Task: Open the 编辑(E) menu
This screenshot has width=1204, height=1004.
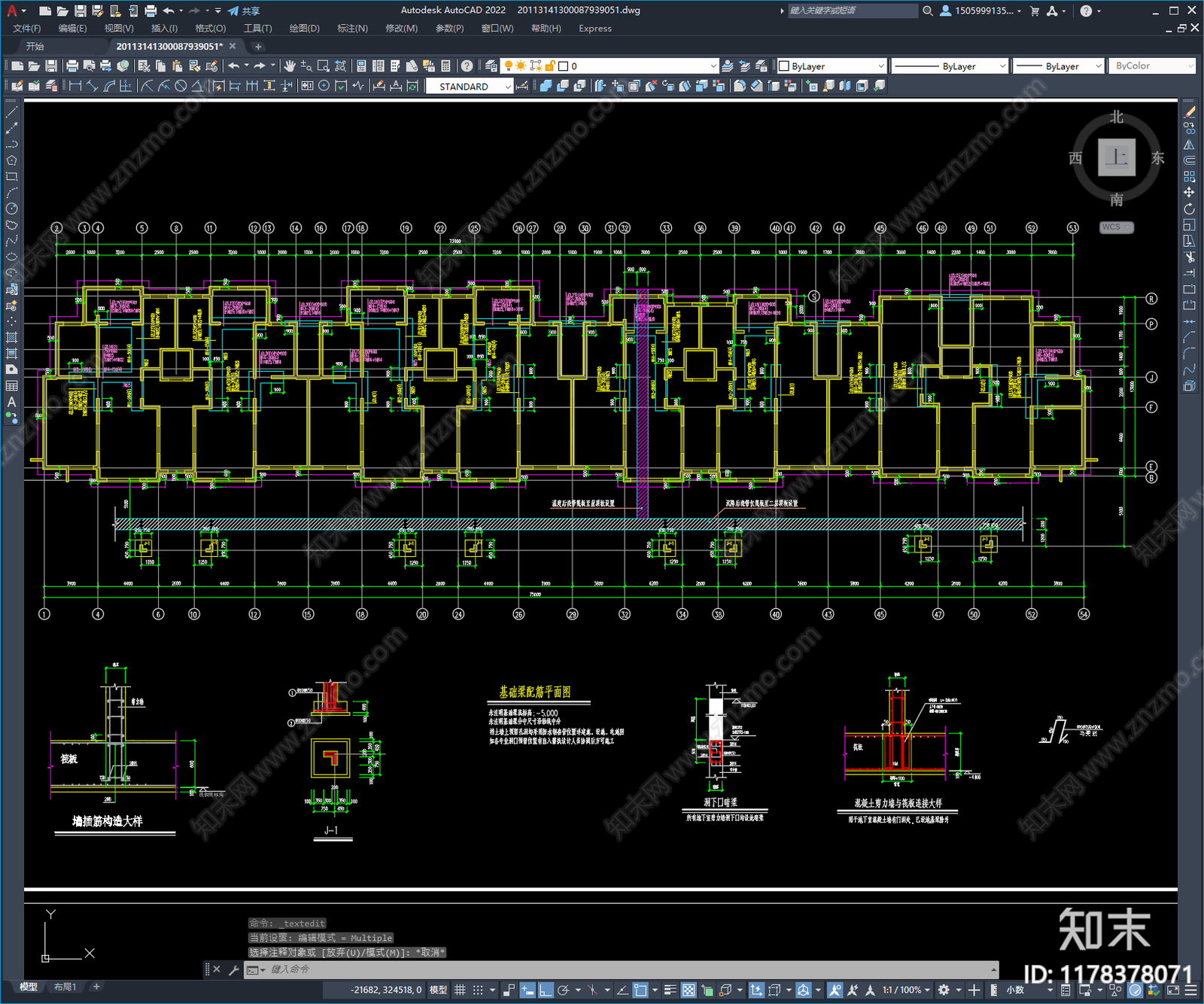Action: [x=72, y=29]
